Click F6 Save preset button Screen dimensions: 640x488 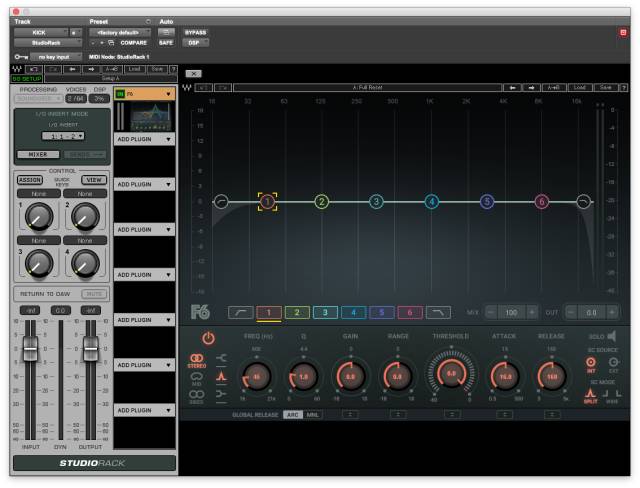606,87
